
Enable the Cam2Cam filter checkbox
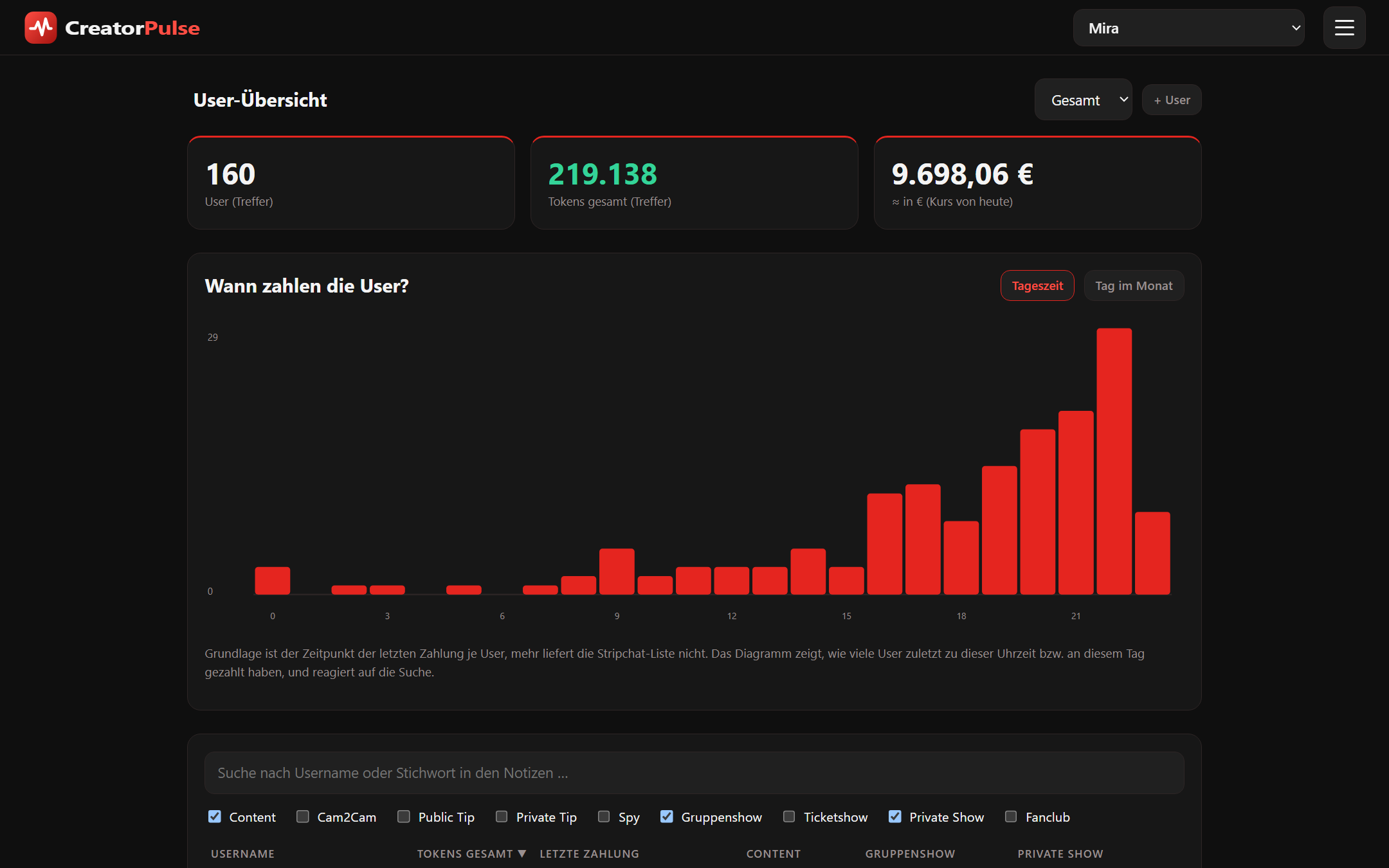click(302, 817)
